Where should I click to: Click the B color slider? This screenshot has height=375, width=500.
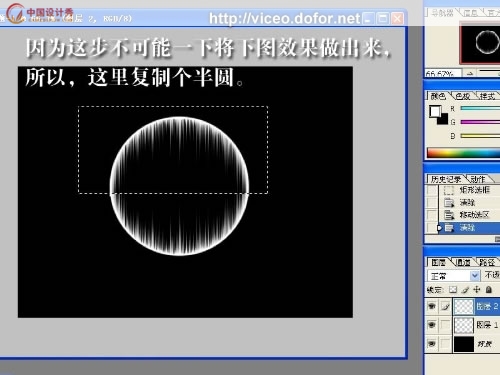(x=480, y=136)
